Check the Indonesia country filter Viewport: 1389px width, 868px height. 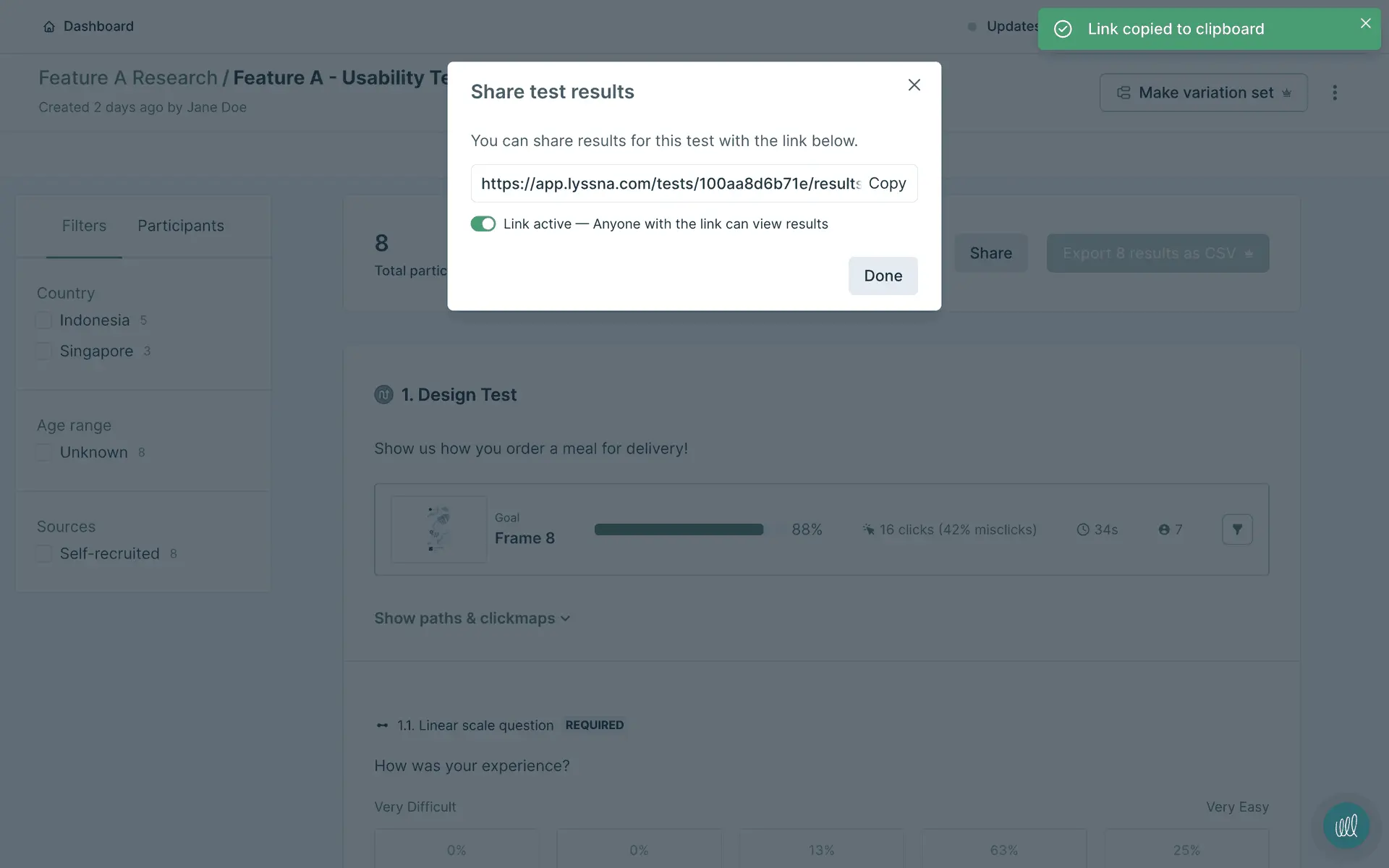coord(44,320)
